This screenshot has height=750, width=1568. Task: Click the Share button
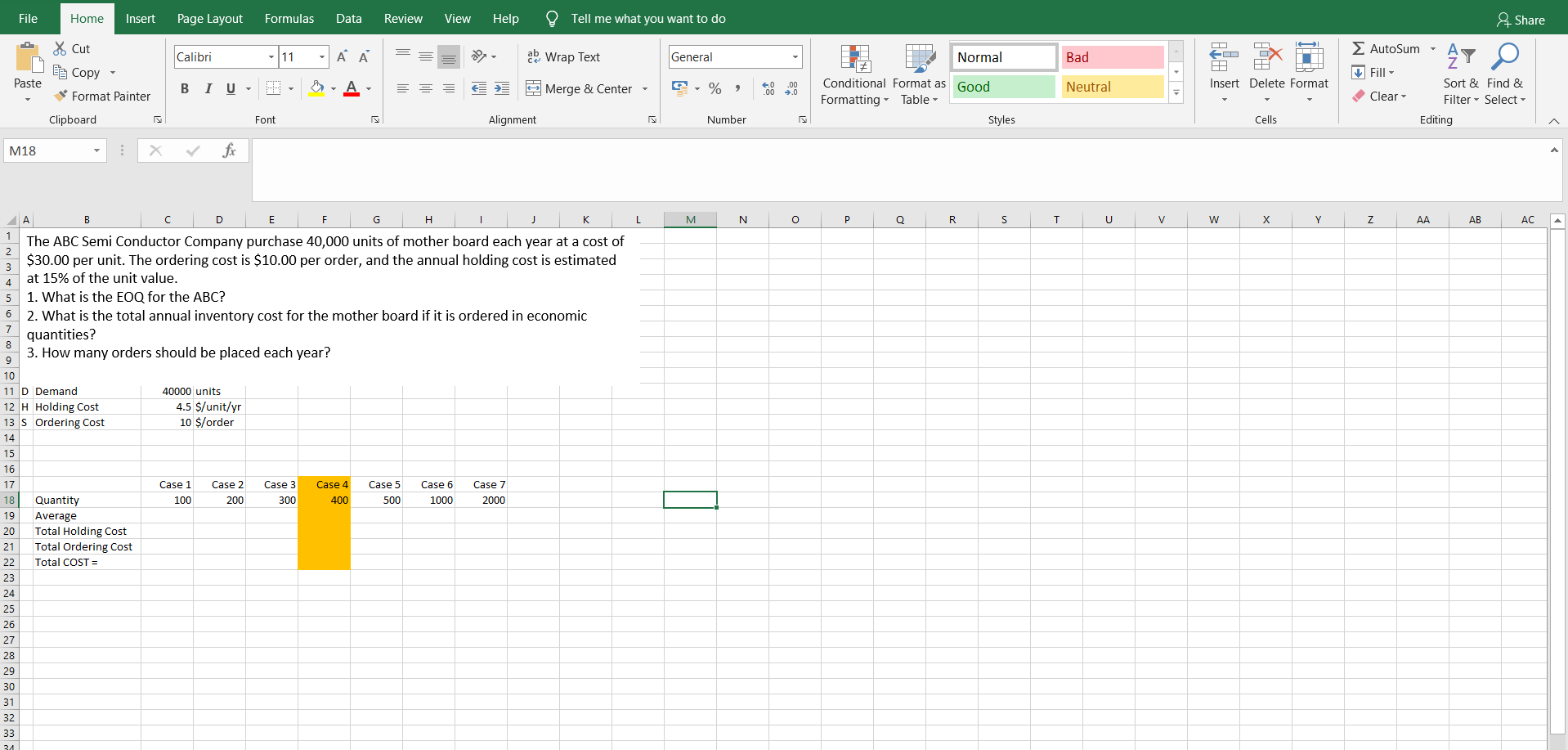[1521, 18]
